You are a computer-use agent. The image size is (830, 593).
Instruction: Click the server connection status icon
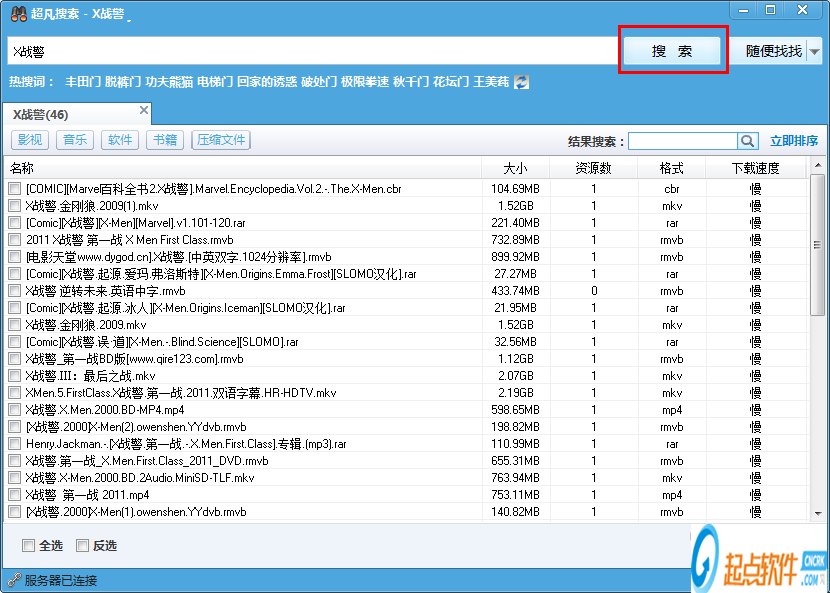(x=14, y=580)
